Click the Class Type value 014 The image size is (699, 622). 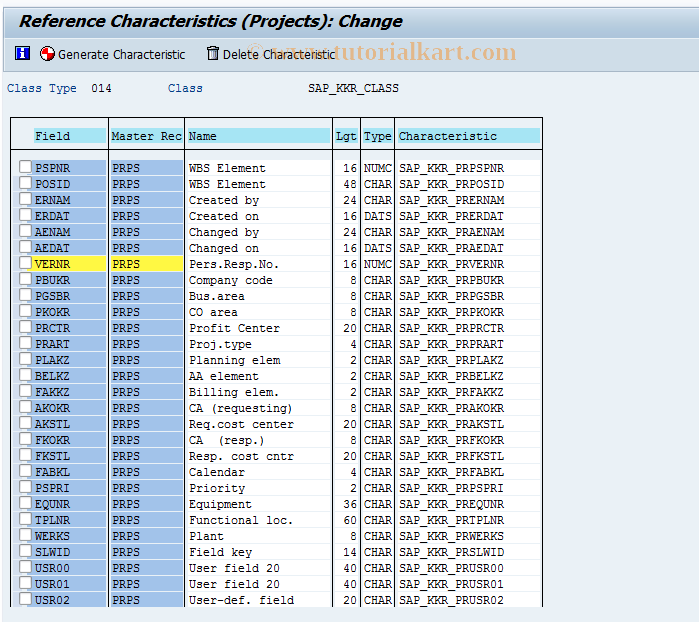[x=101, y=88]
